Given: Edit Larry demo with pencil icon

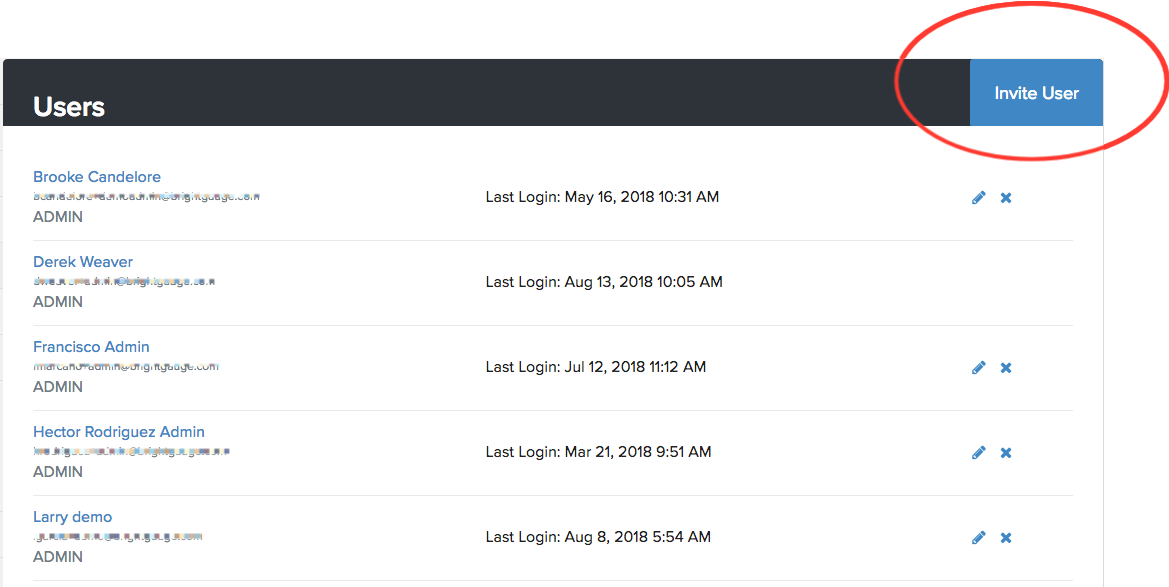Looking at the screenshot, I should tap(979, 538).
